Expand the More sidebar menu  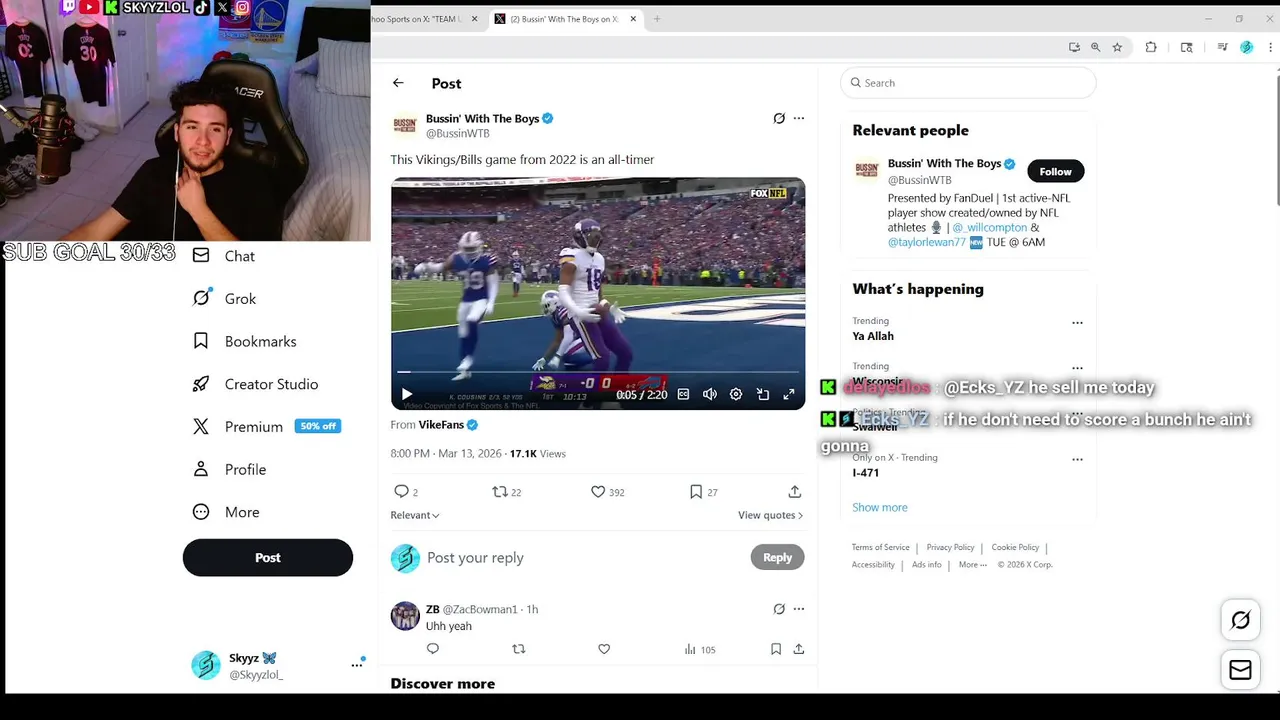226,512
